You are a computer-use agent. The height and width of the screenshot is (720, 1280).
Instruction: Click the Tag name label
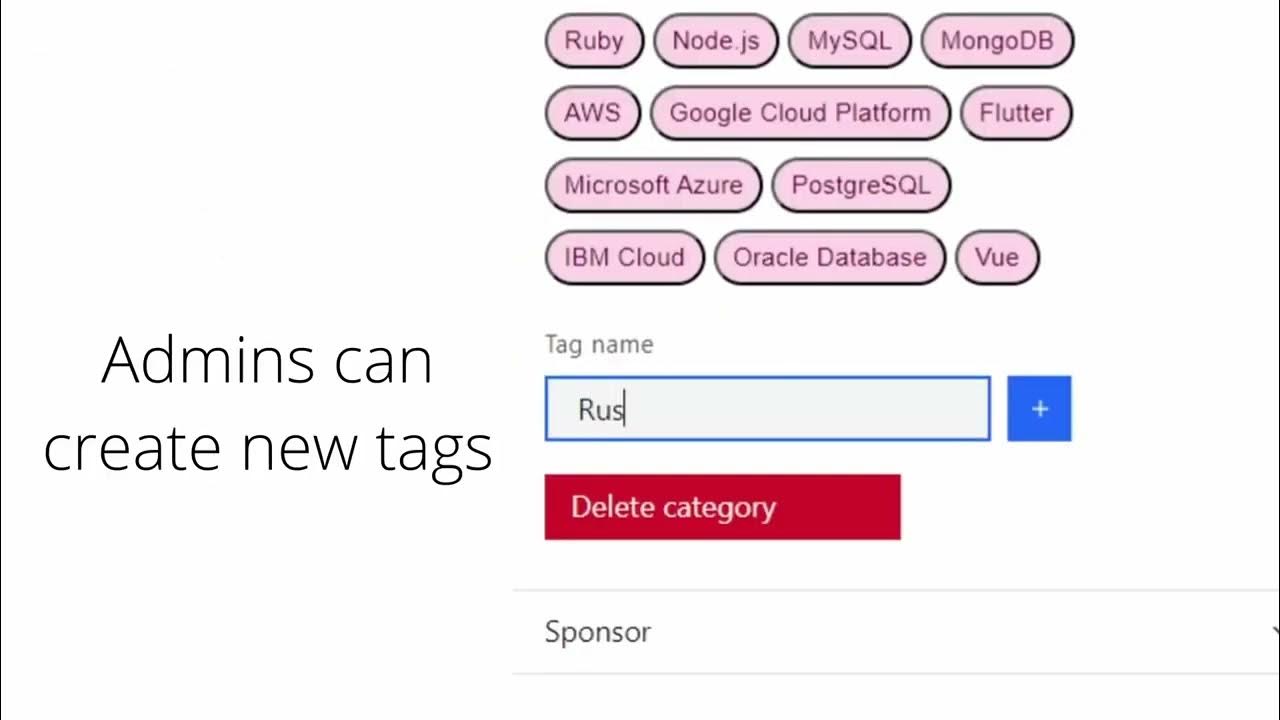598,345
